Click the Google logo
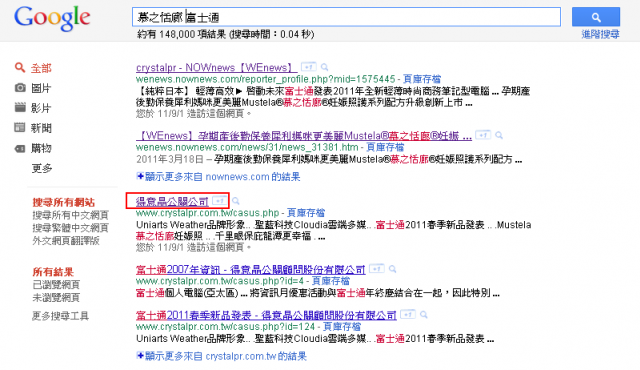The image size is (640, 370). 52,18
